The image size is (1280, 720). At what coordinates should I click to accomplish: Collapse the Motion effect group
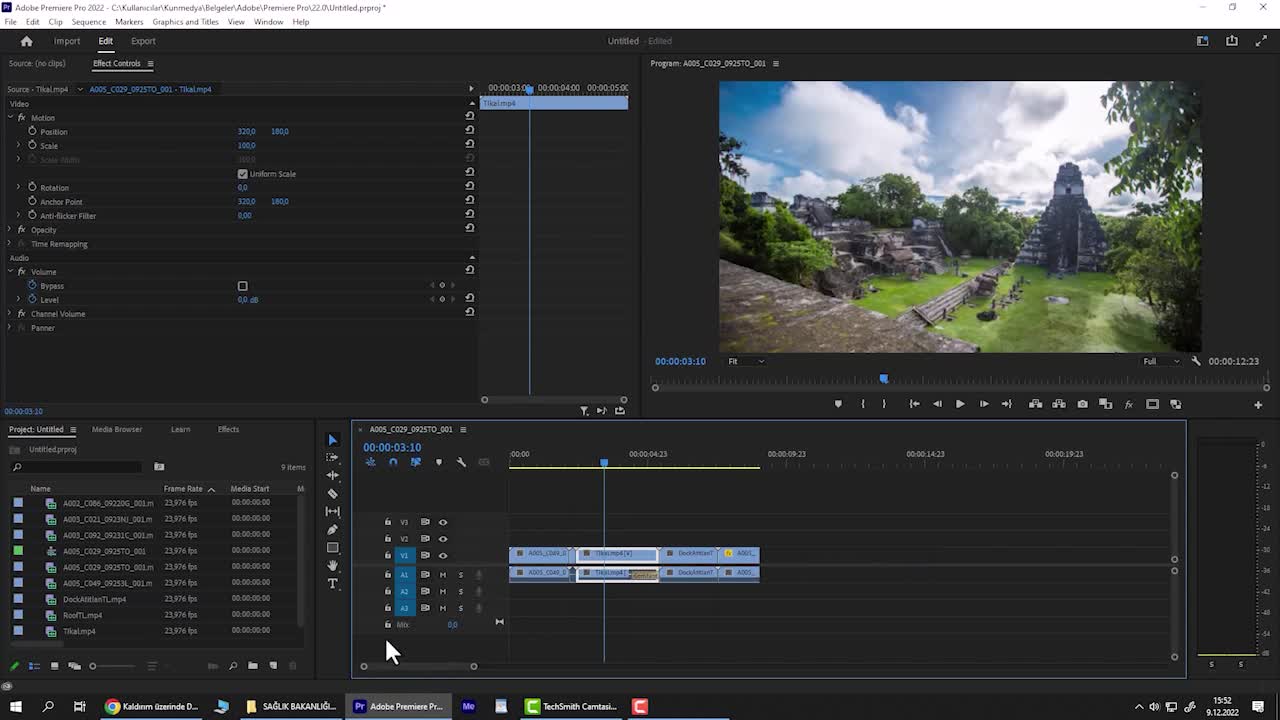click(10, 117)
